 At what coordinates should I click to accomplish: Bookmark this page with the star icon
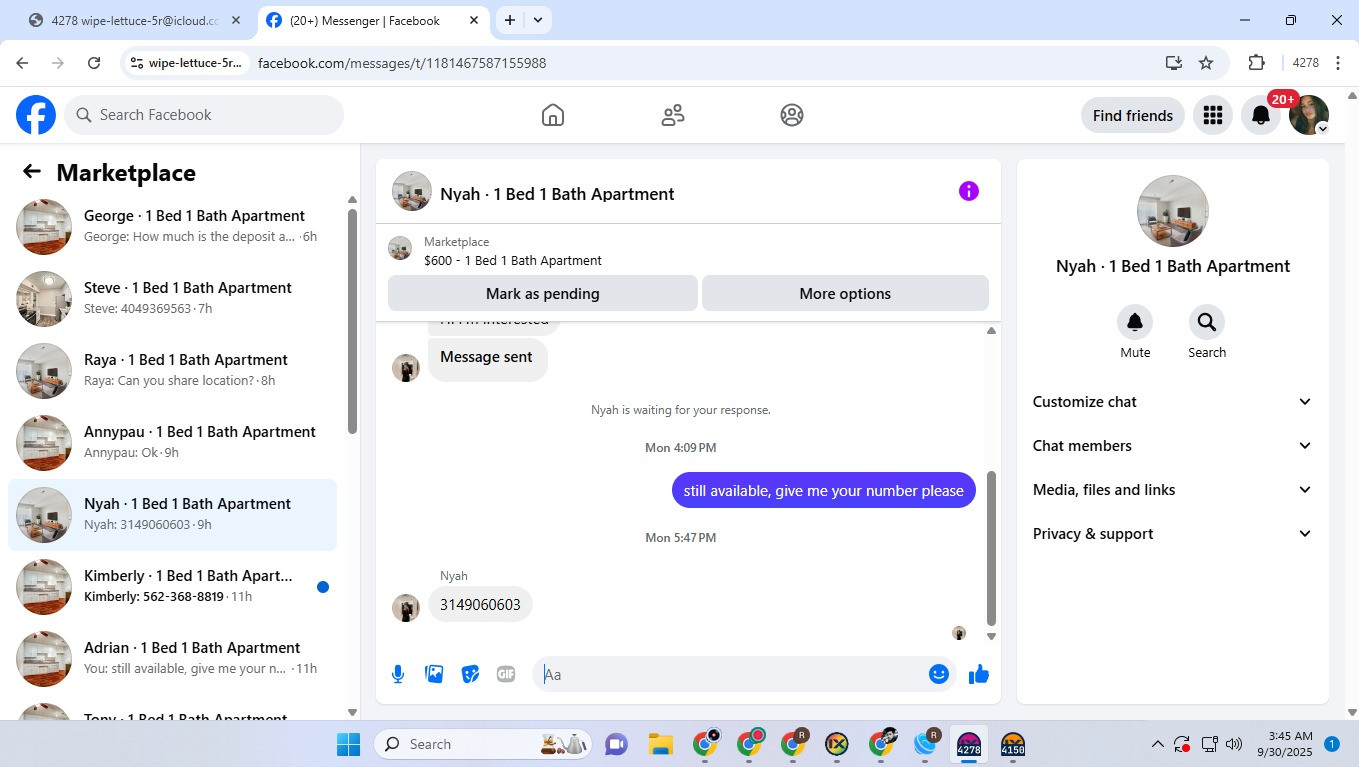click(1206, 63)
